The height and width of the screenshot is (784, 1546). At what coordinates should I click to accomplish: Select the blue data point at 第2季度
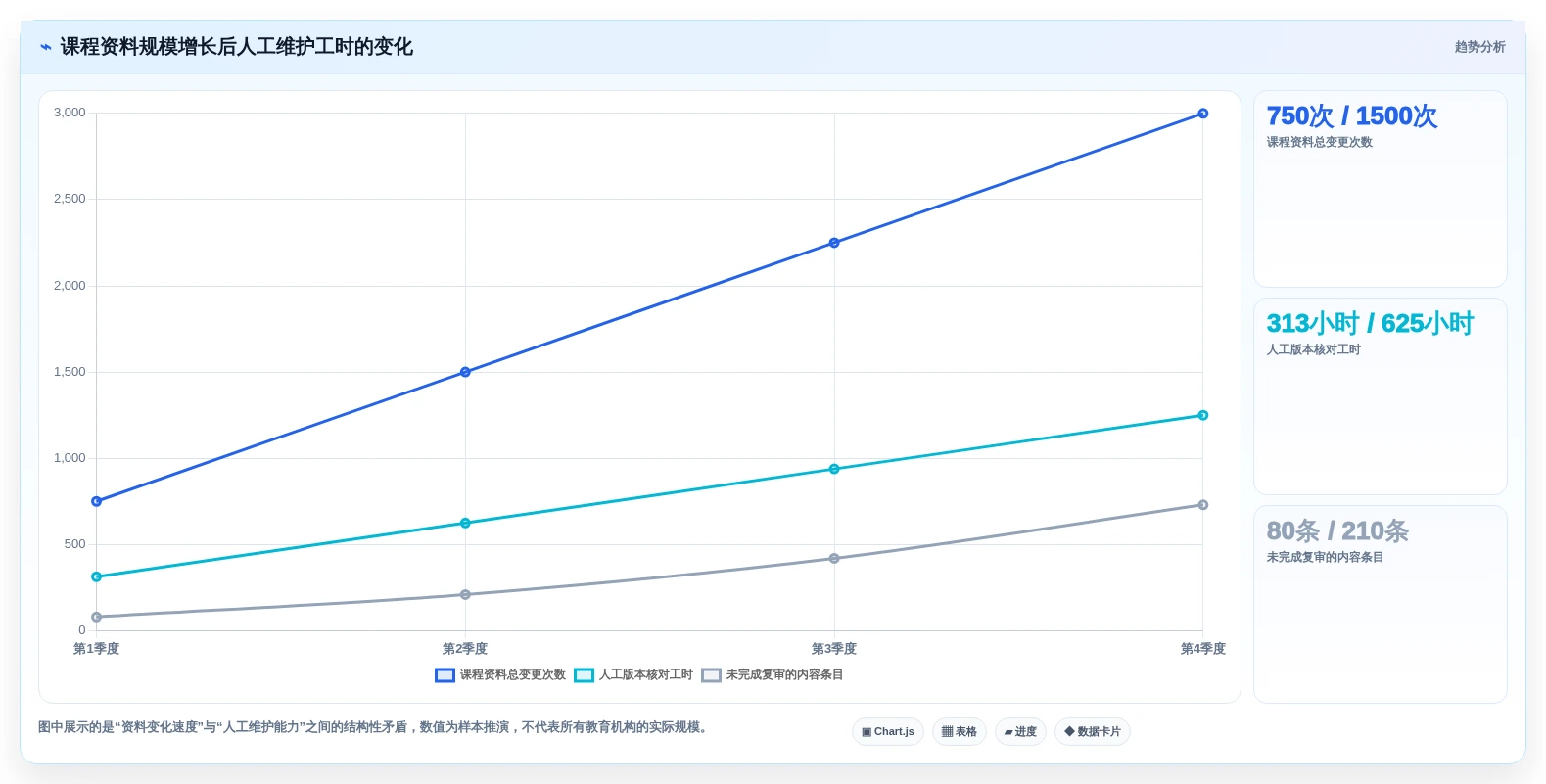(x=465, y=372)
